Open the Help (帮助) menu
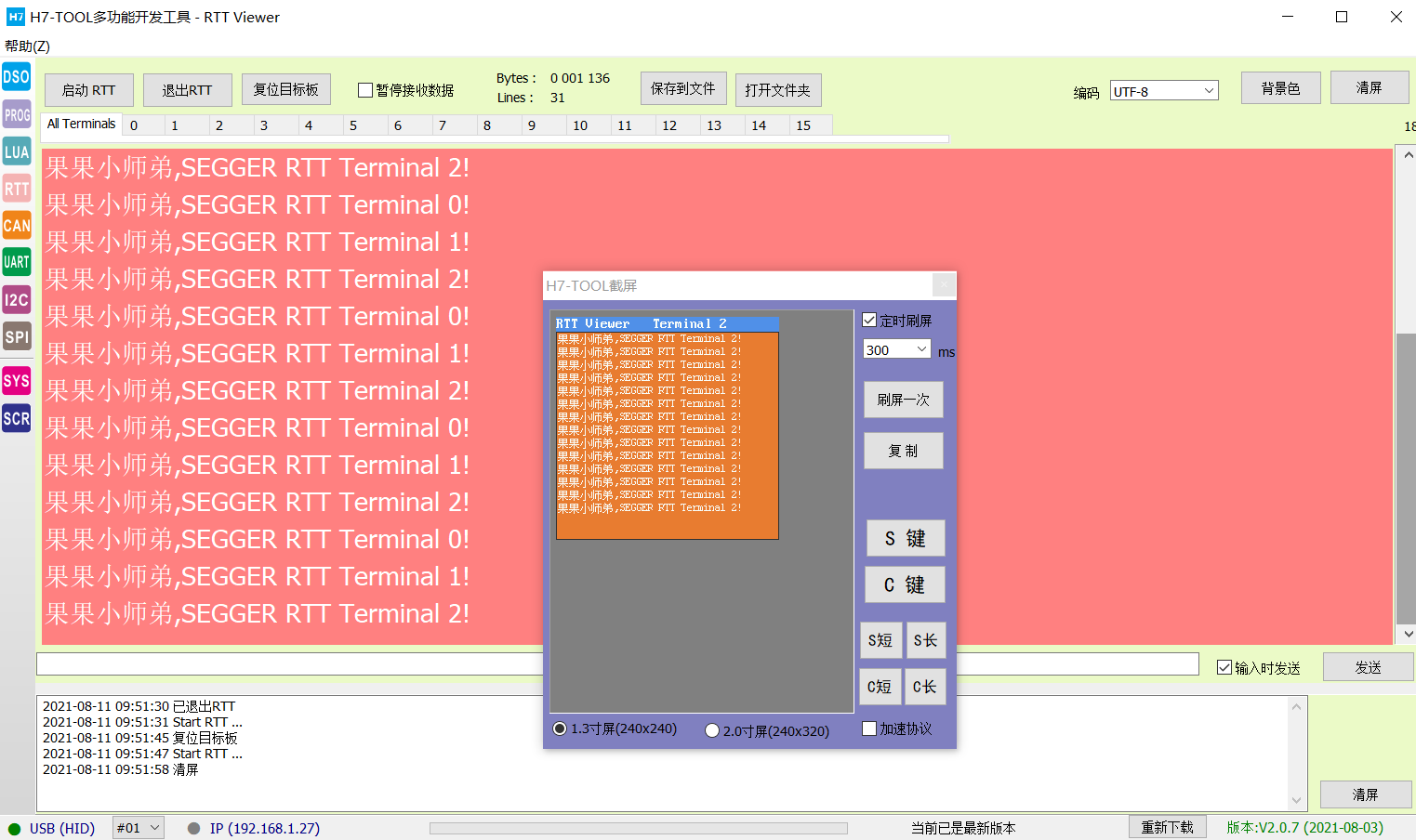The width and height of the screenshot is (1416, 840). [x=27, y=46]
